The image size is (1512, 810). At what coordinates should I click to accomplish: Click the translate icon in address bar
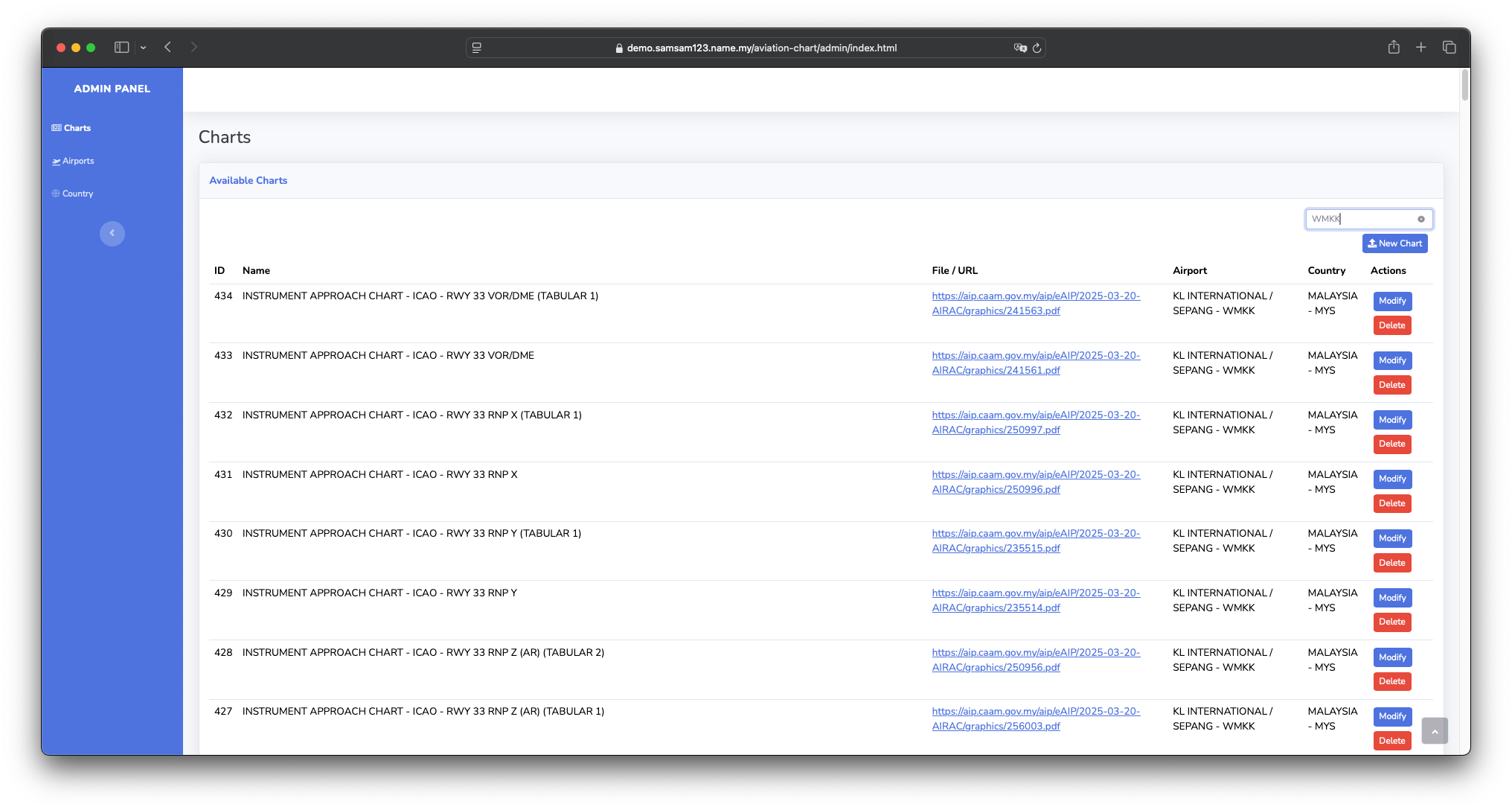1020,48
